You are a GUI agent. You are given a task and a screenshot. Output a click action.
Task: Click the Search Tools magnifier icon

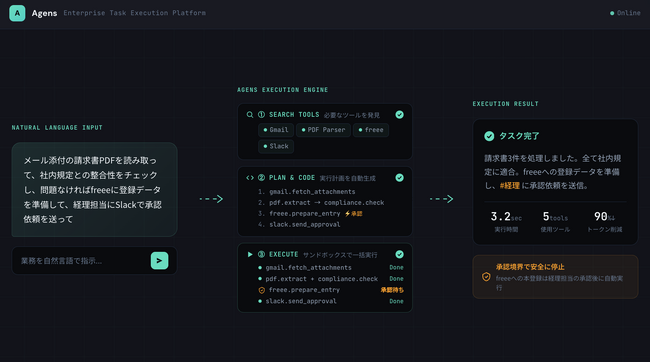[x=250, y=115]
